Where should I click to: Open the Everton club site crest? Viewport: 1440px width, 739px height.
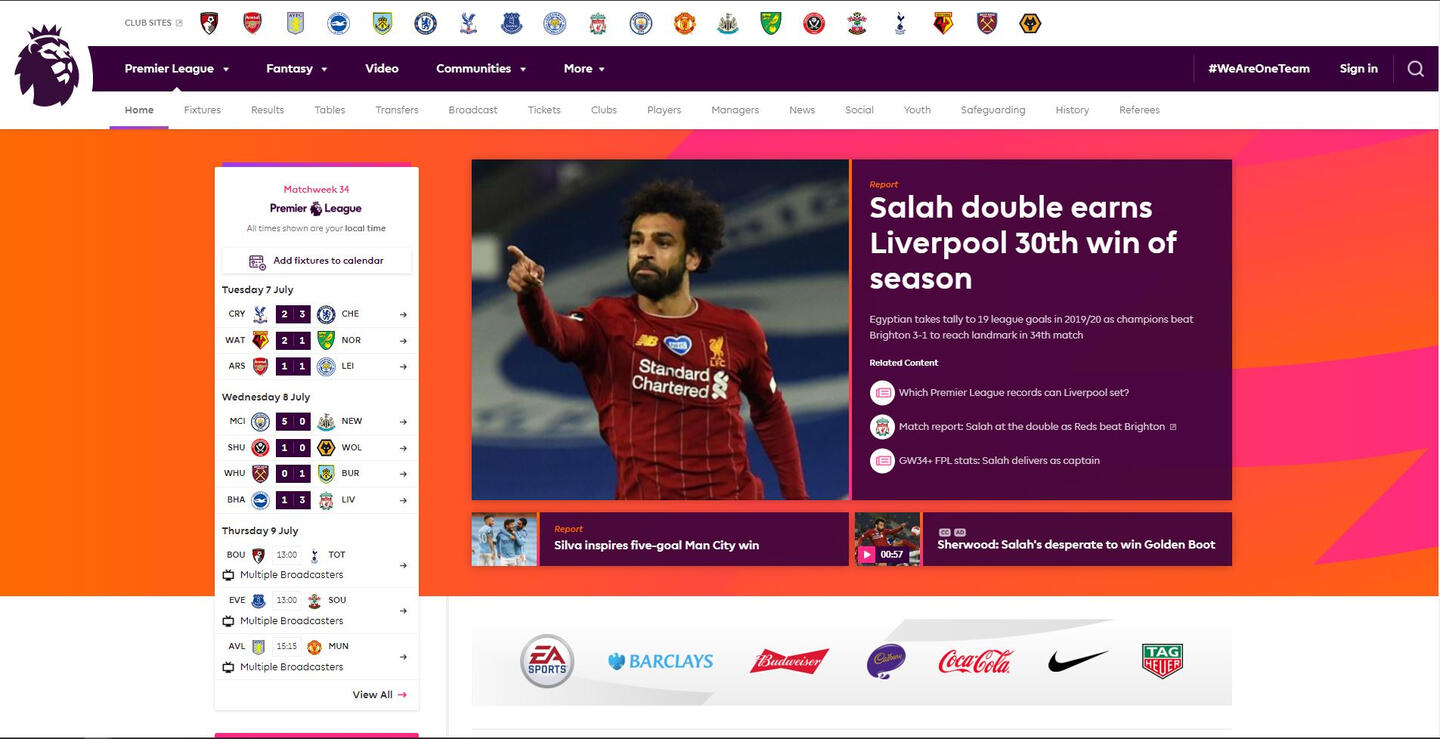point(511,23)
